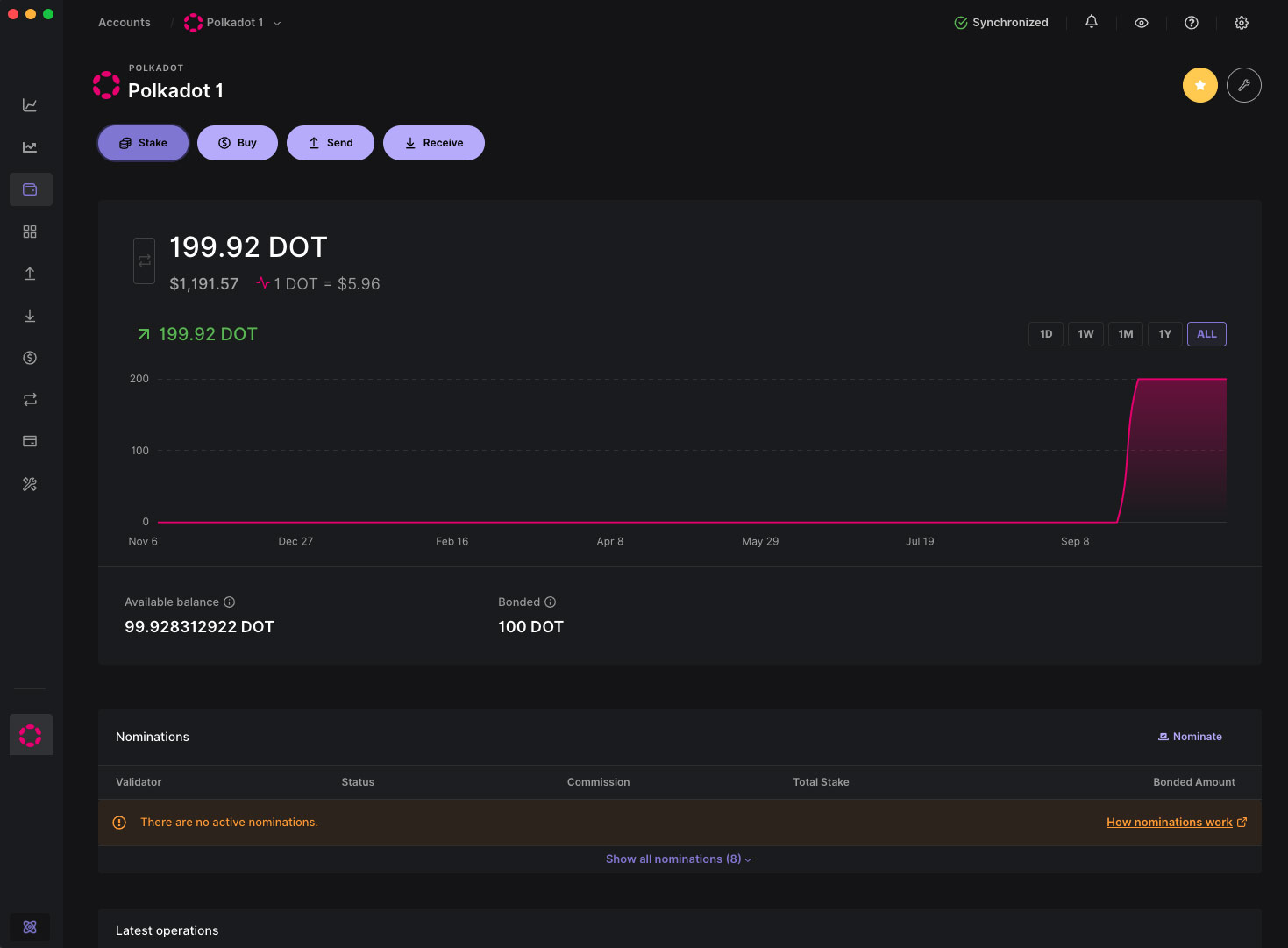Image resolution: width=1288 pixels, height=948 pixels.
Task: Click the Send upload-arrow icon in sidebar
Action: click(30, 274)
